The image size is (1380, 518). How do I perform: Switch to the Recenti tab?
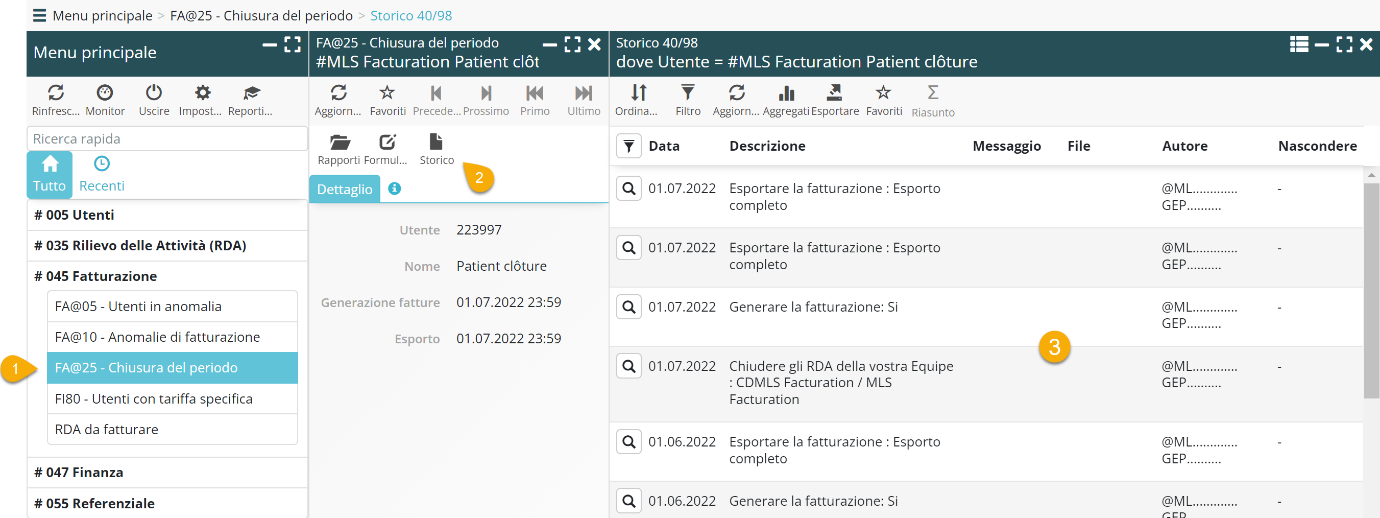pyautogui.click(x=102, y=174)
